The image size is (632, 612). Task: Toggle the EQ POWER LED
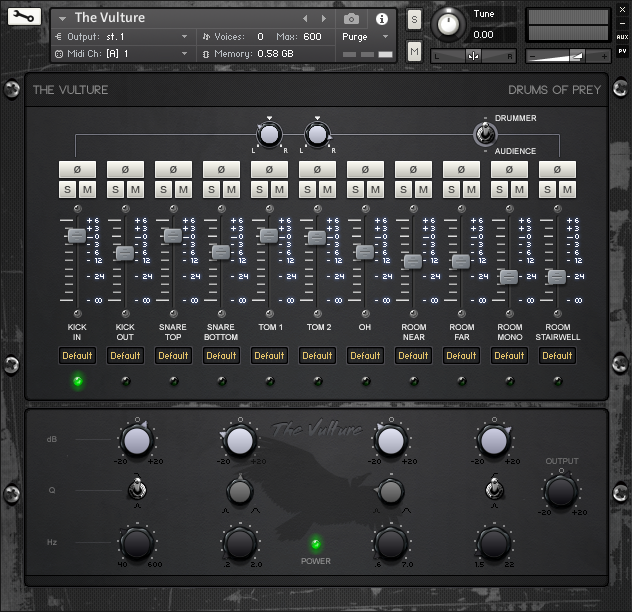pyautogui.click(x=316, y=545)
